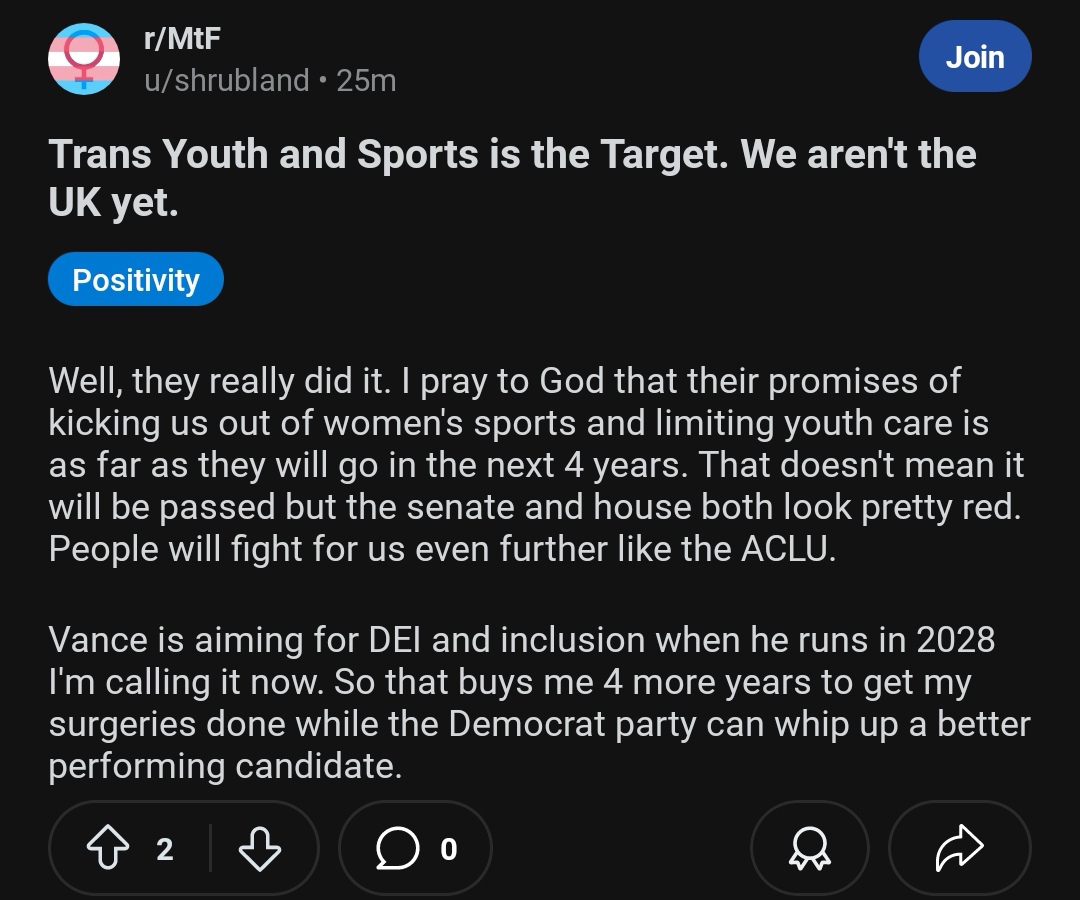
Task: Give an award using the ribbon icon
Action: [809, 848]
